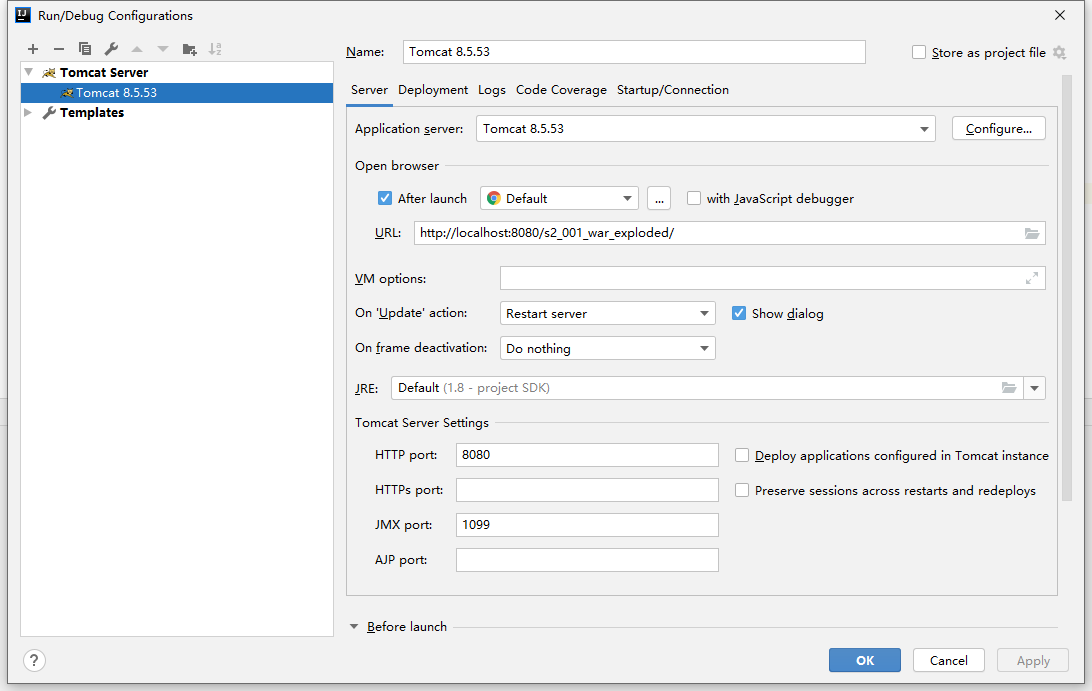Click the Open browser section label
1092x691 pixels.
397,166
